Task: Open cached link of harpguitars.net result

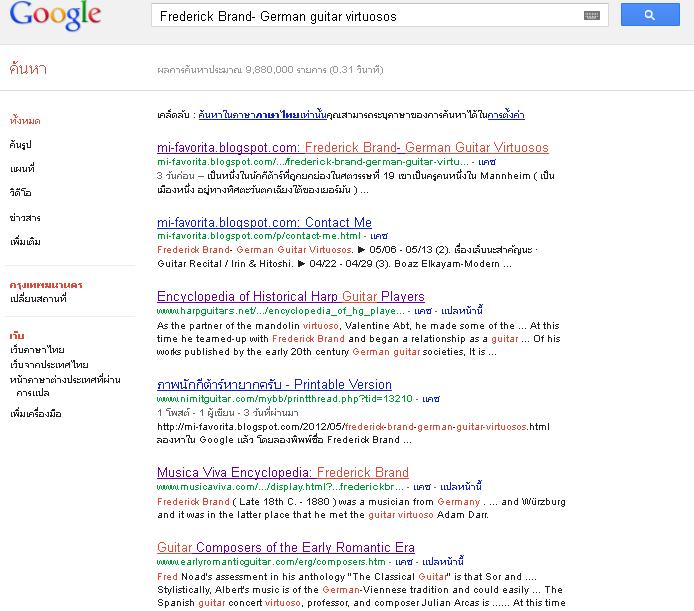Action: pos(423,311)
